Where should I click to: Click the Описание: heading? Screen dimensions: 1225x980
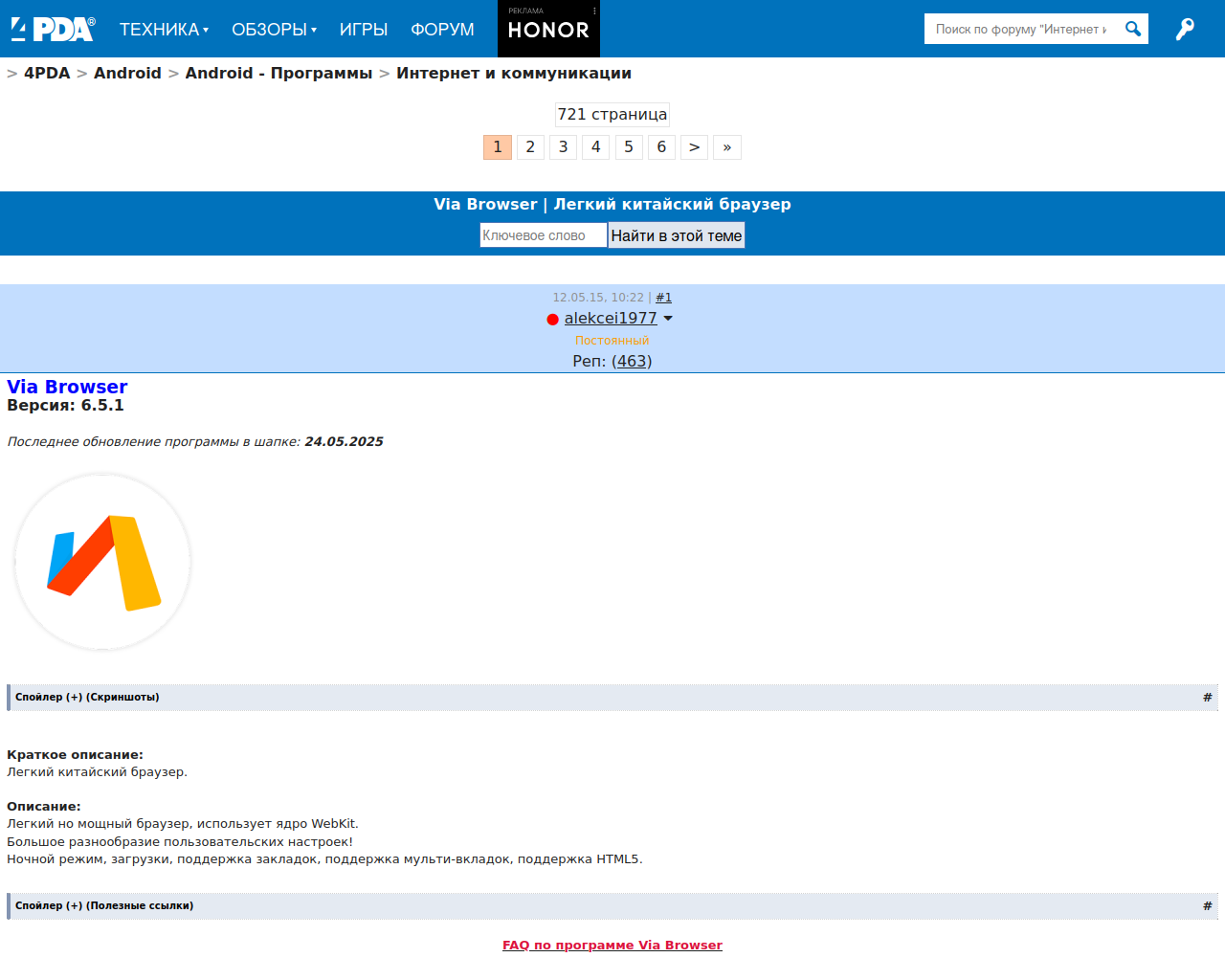(x=44, y=806)
